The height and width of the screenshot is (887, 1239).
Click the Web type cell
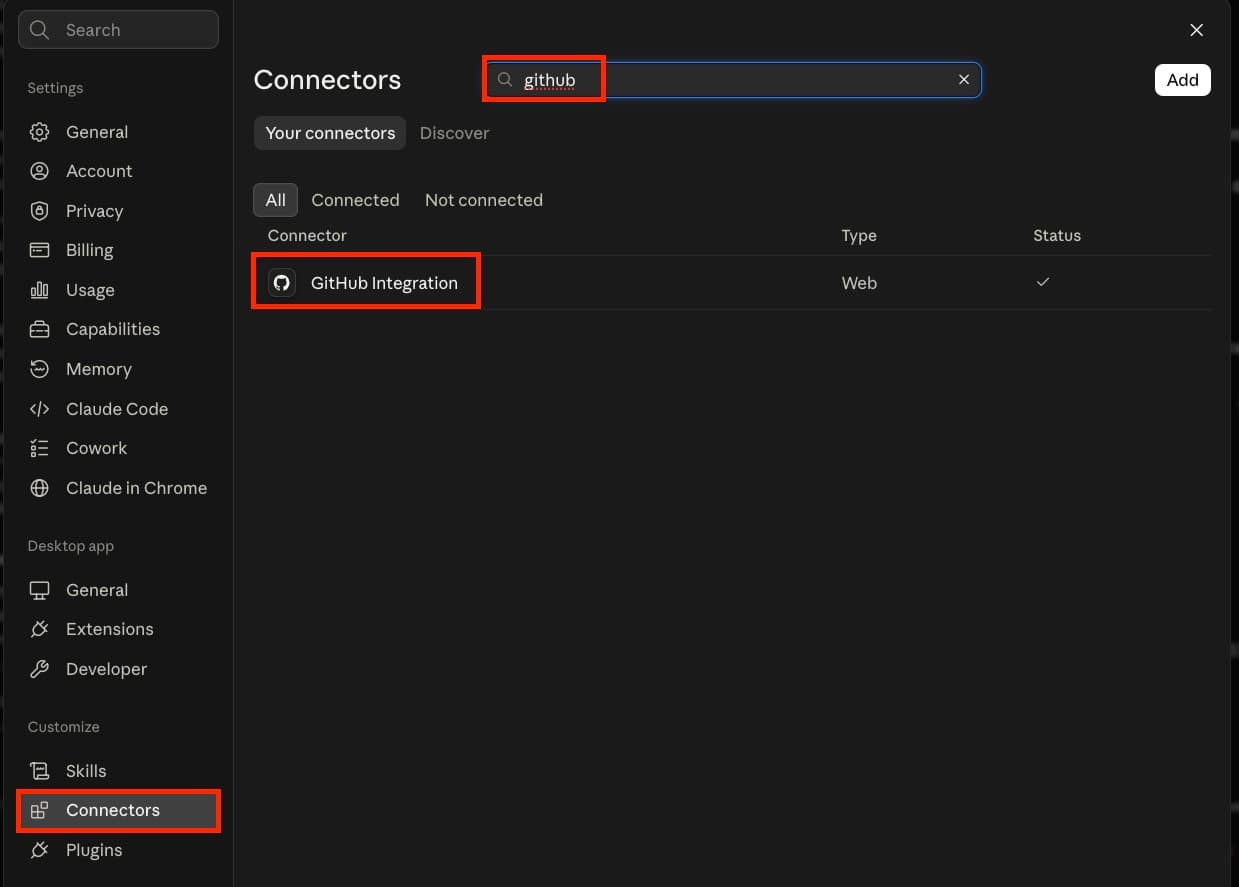point(859,283)
